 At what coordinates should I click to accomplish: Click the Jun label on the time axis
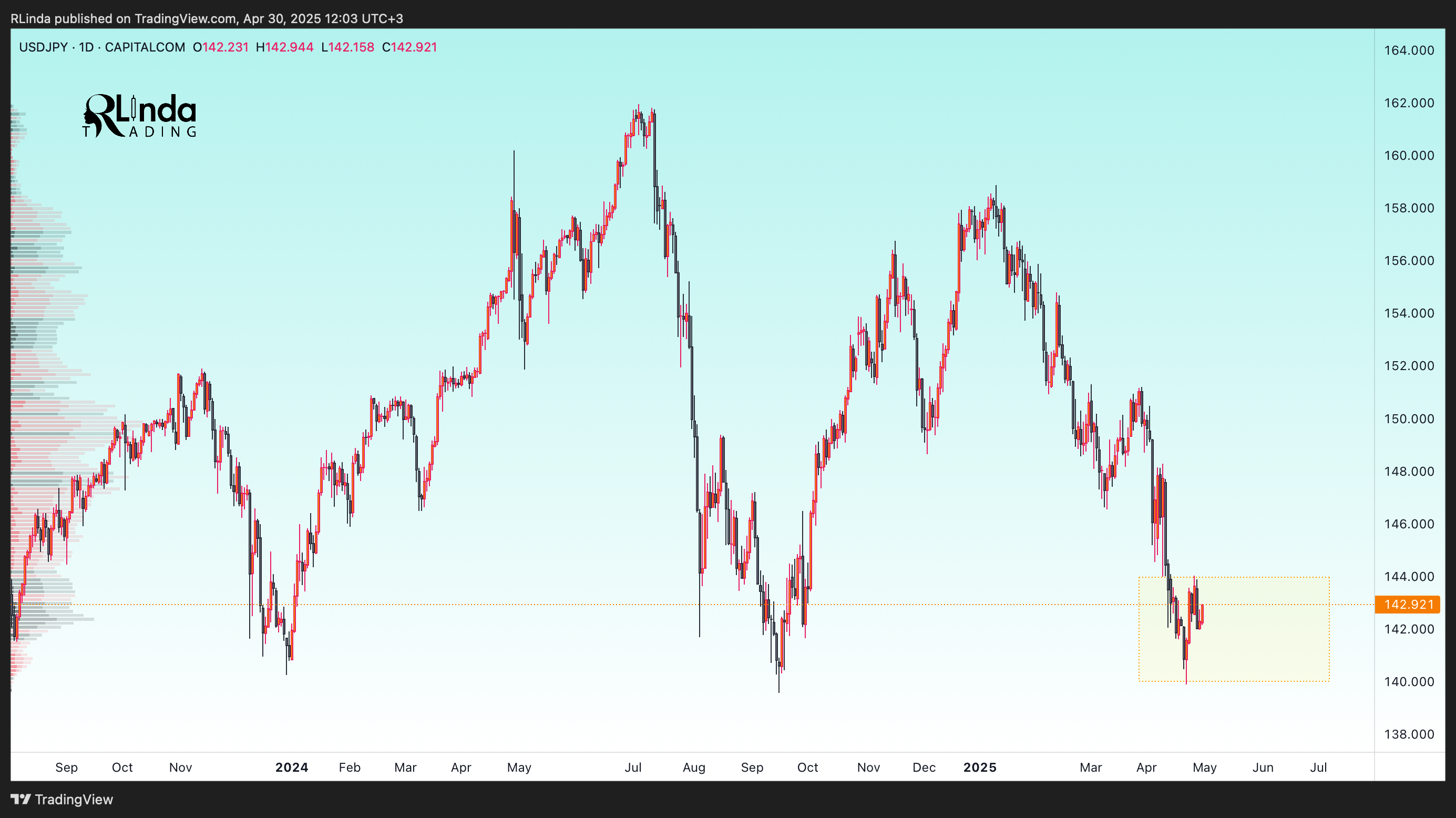[1263, 767]
